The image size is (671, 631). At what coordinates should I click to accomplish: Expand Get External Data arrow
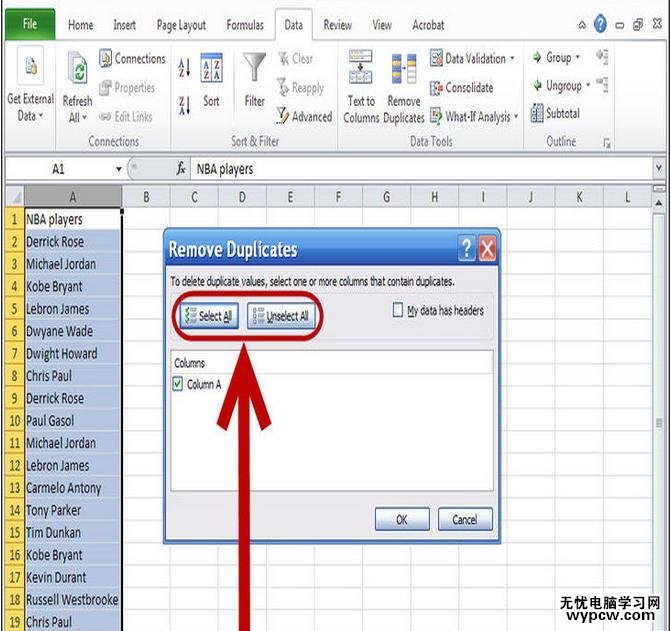point(41,116)
